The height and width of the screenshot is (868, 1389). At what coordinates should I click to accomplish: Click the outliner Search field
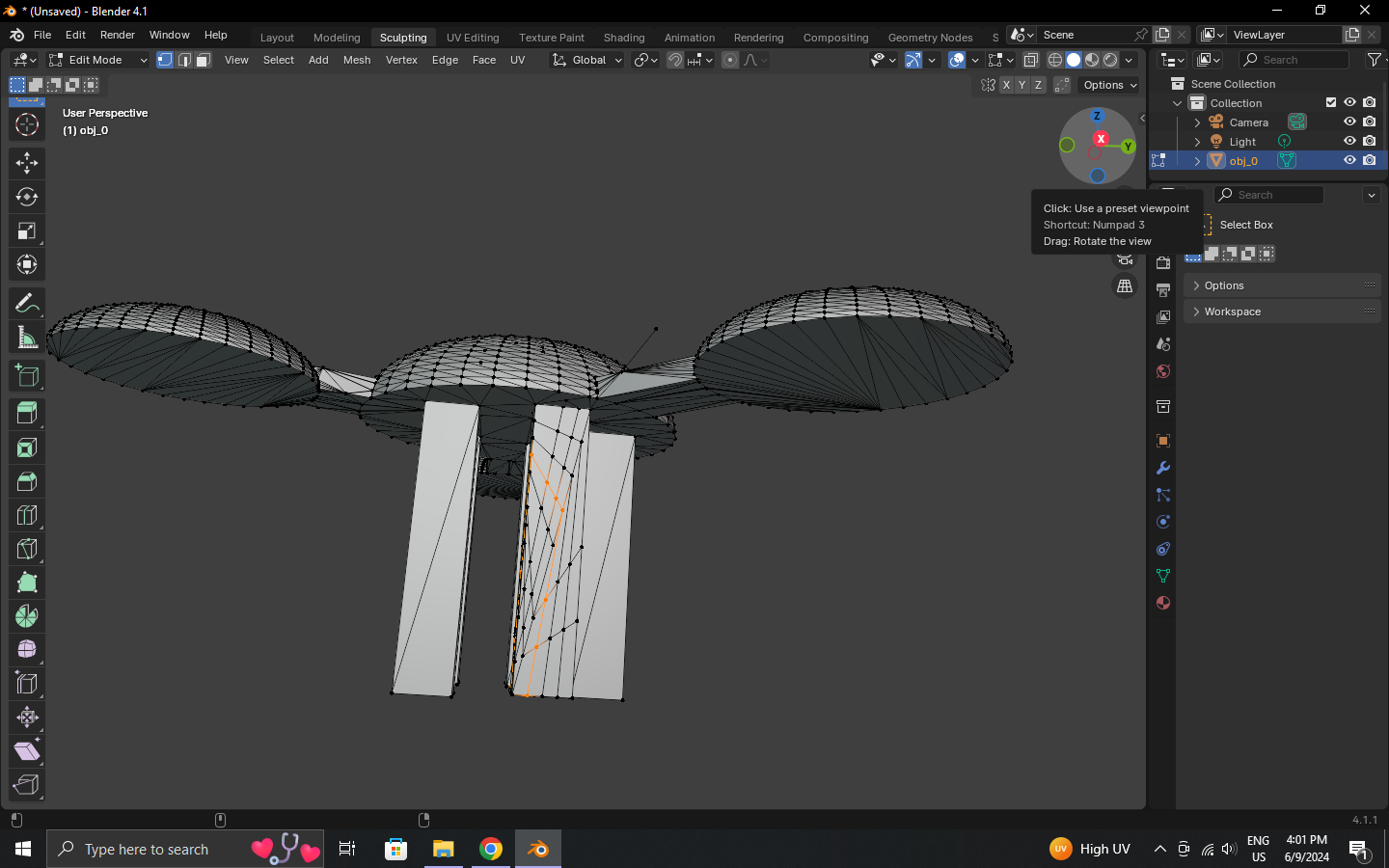click(1294, 60)
